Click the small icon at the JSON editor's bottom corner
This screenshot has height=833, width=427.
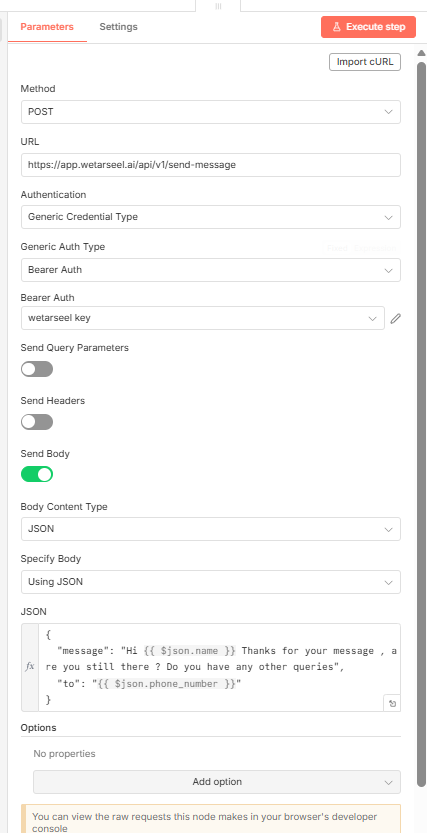point(392,703)
